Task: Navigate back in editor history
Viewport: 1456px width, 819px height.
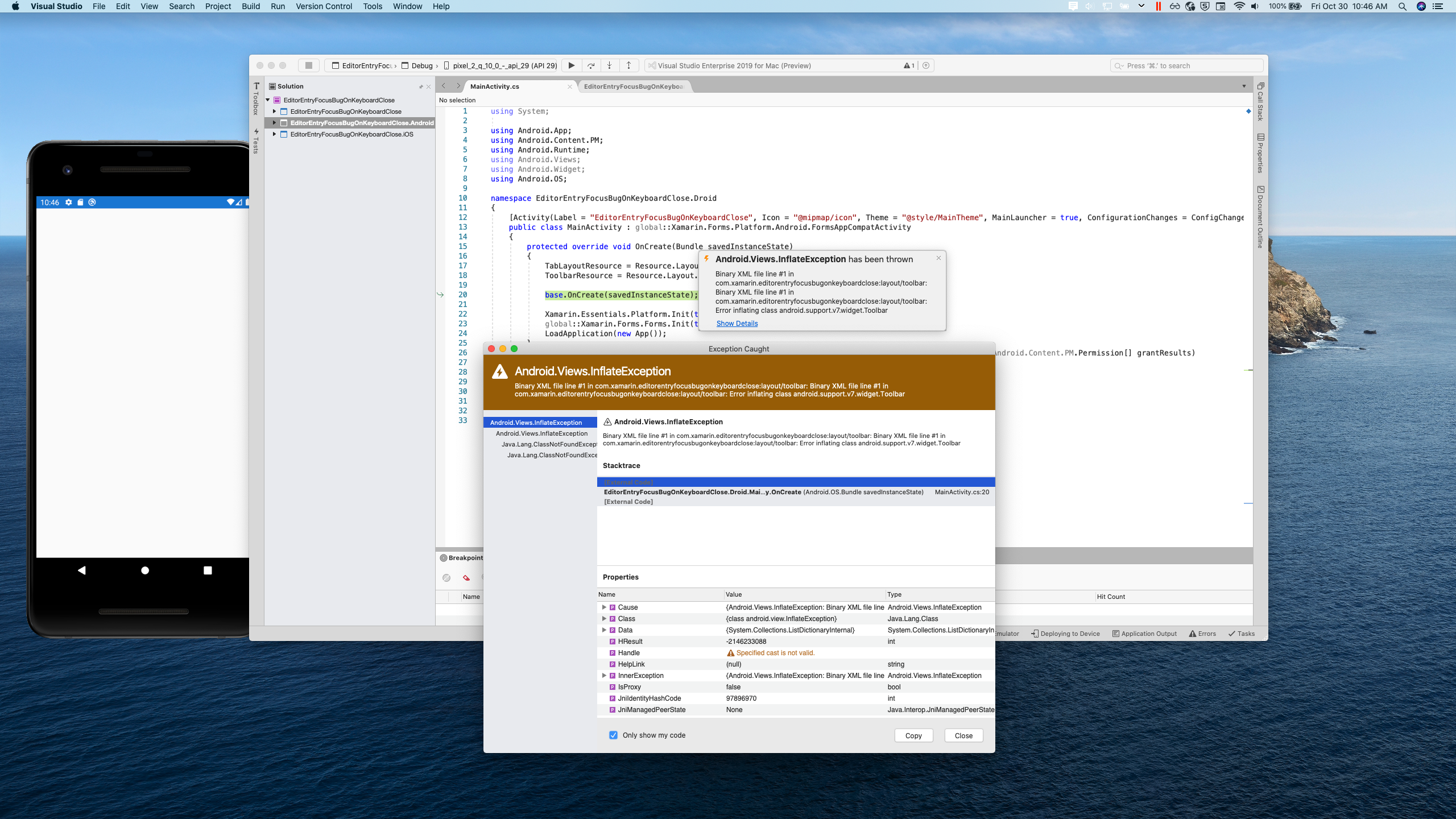Action: 444,86
